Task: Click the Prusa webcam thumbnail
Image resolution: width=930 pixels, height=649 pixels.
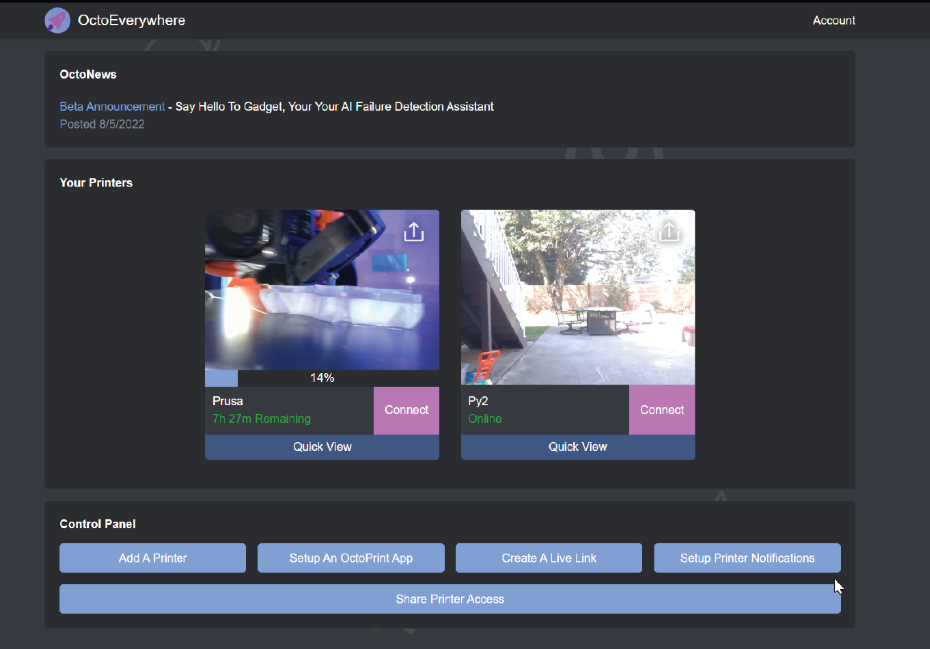Action: click(322, 290)
